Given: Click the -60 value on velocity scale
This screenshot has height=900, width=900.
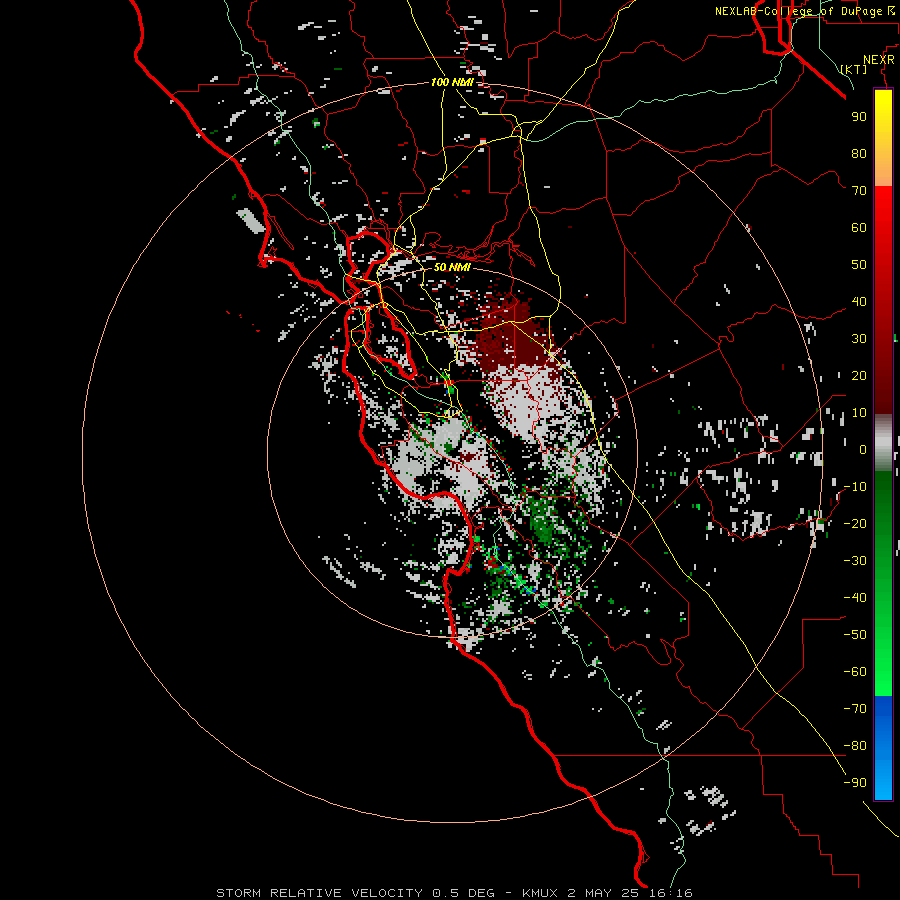Looking at the screenshot, I should point(855,672).
